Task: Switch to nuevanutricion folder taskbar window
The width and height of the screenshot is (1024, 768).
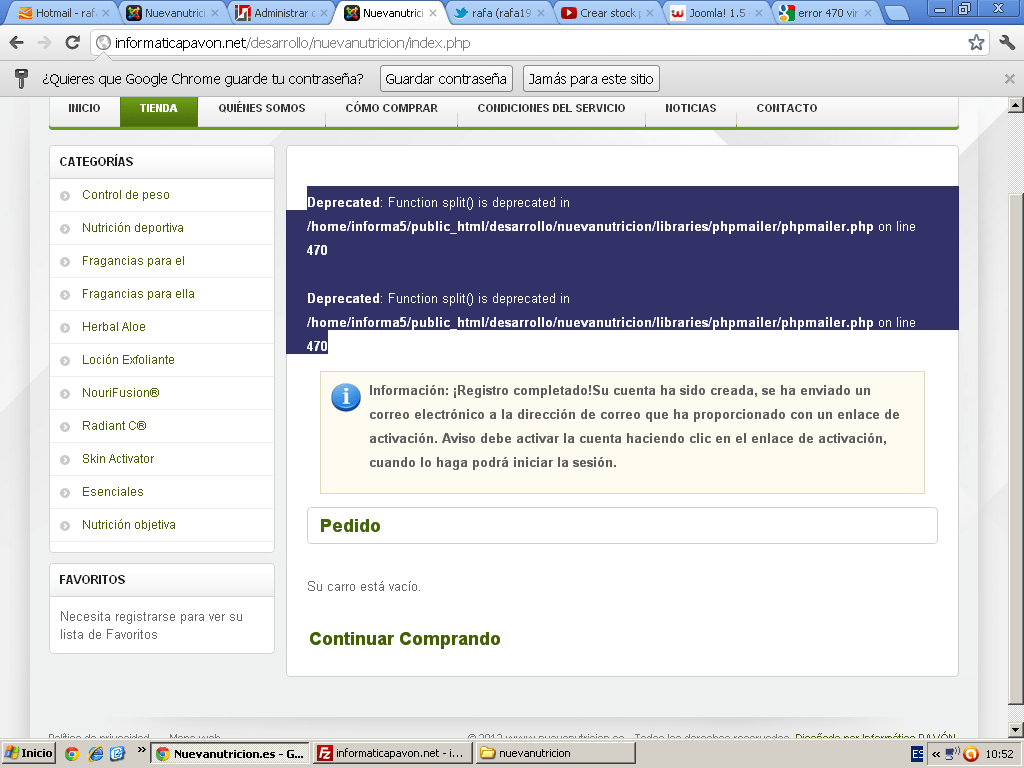Action: pyautogui.click(x=554, y=754)
